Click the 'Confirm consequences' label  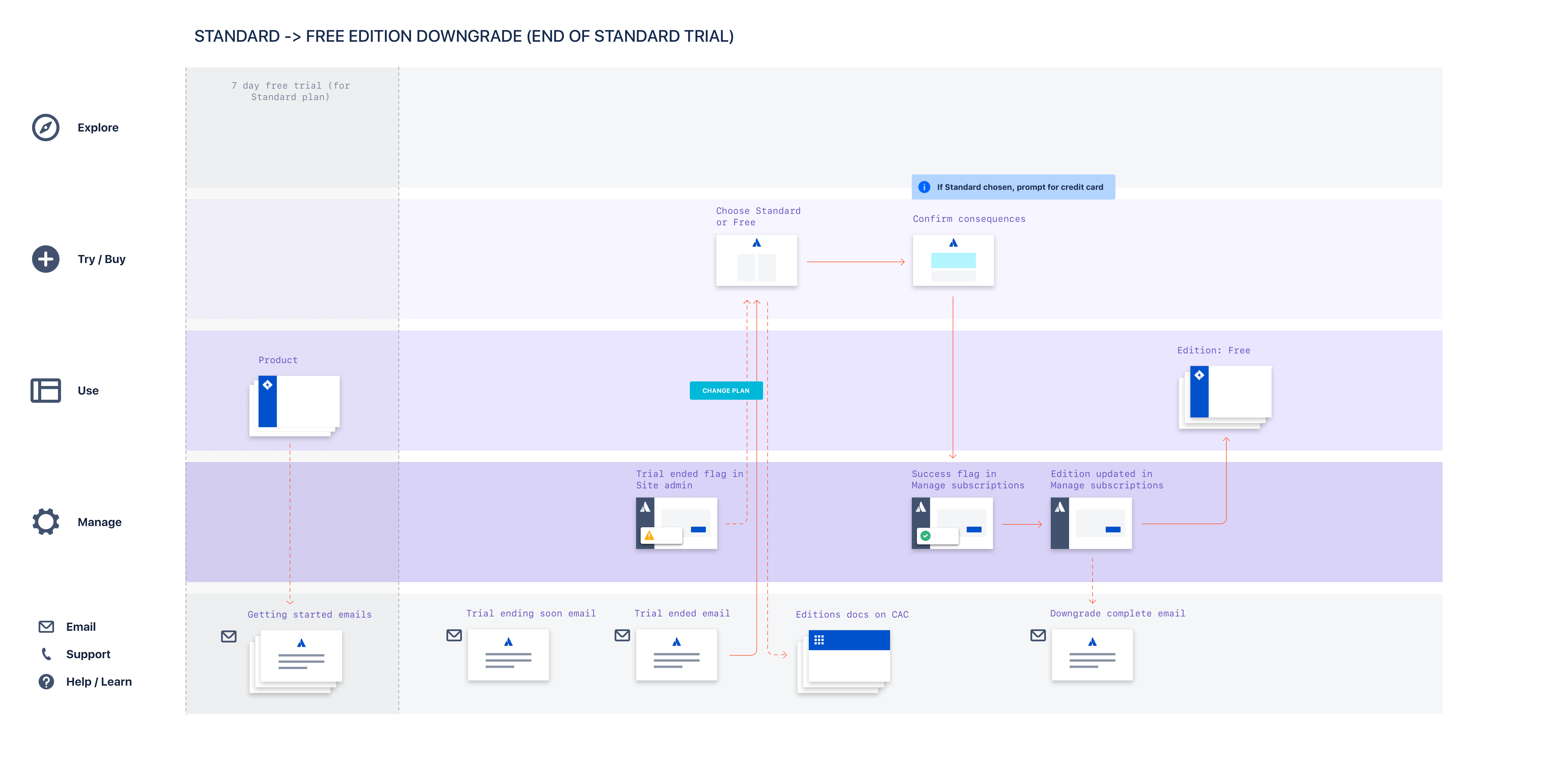tap(969, 219)
